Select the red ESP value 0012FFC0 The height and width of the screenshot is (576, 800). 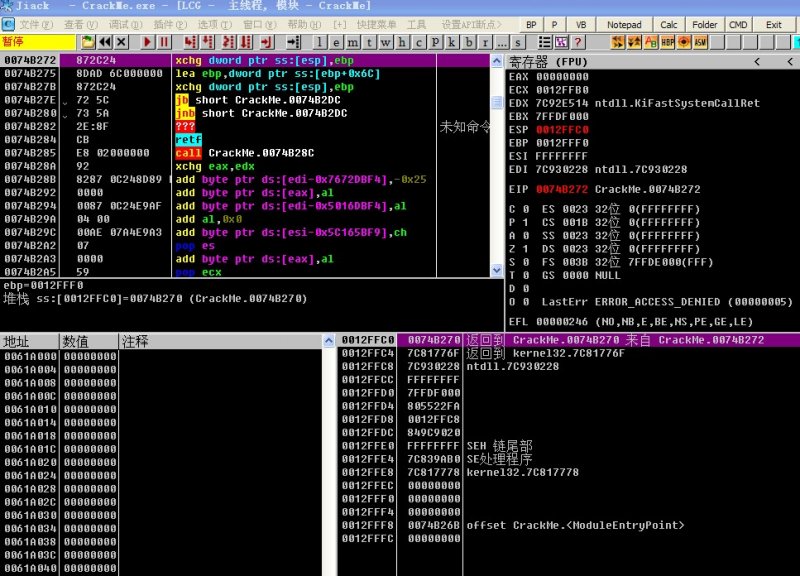pos(562,130)
